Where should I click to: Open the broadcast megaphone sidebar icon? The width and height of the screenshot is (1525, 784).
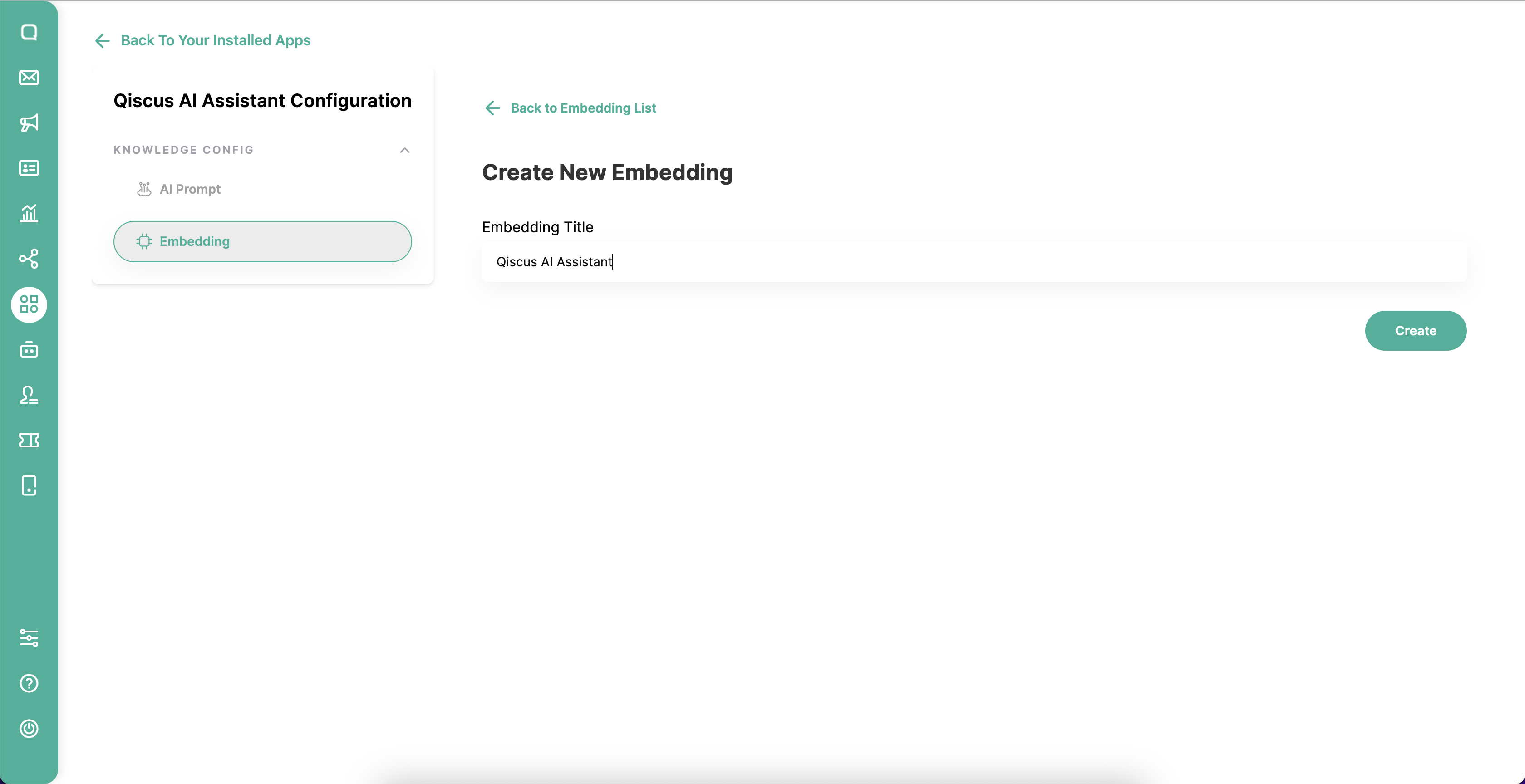29,122
